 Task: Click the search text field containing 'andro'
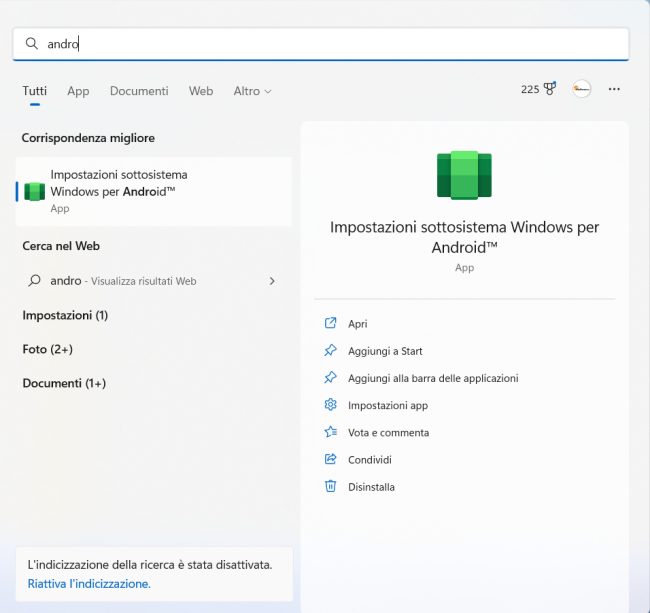click(x=321, y=44)
